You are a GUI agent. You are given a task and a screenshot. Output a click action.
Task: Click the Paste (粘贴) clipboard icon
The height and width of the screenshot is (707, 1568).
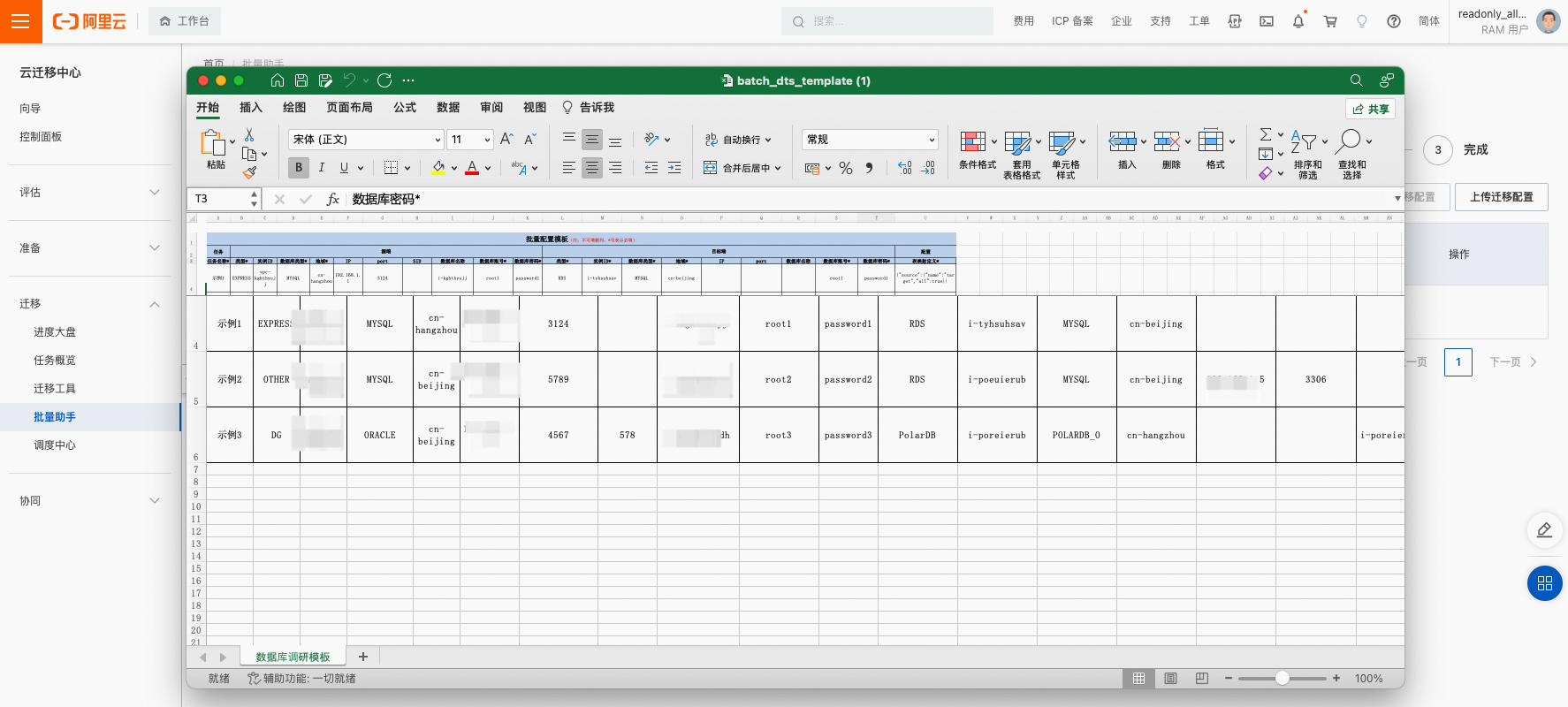(x=213, y=143)
